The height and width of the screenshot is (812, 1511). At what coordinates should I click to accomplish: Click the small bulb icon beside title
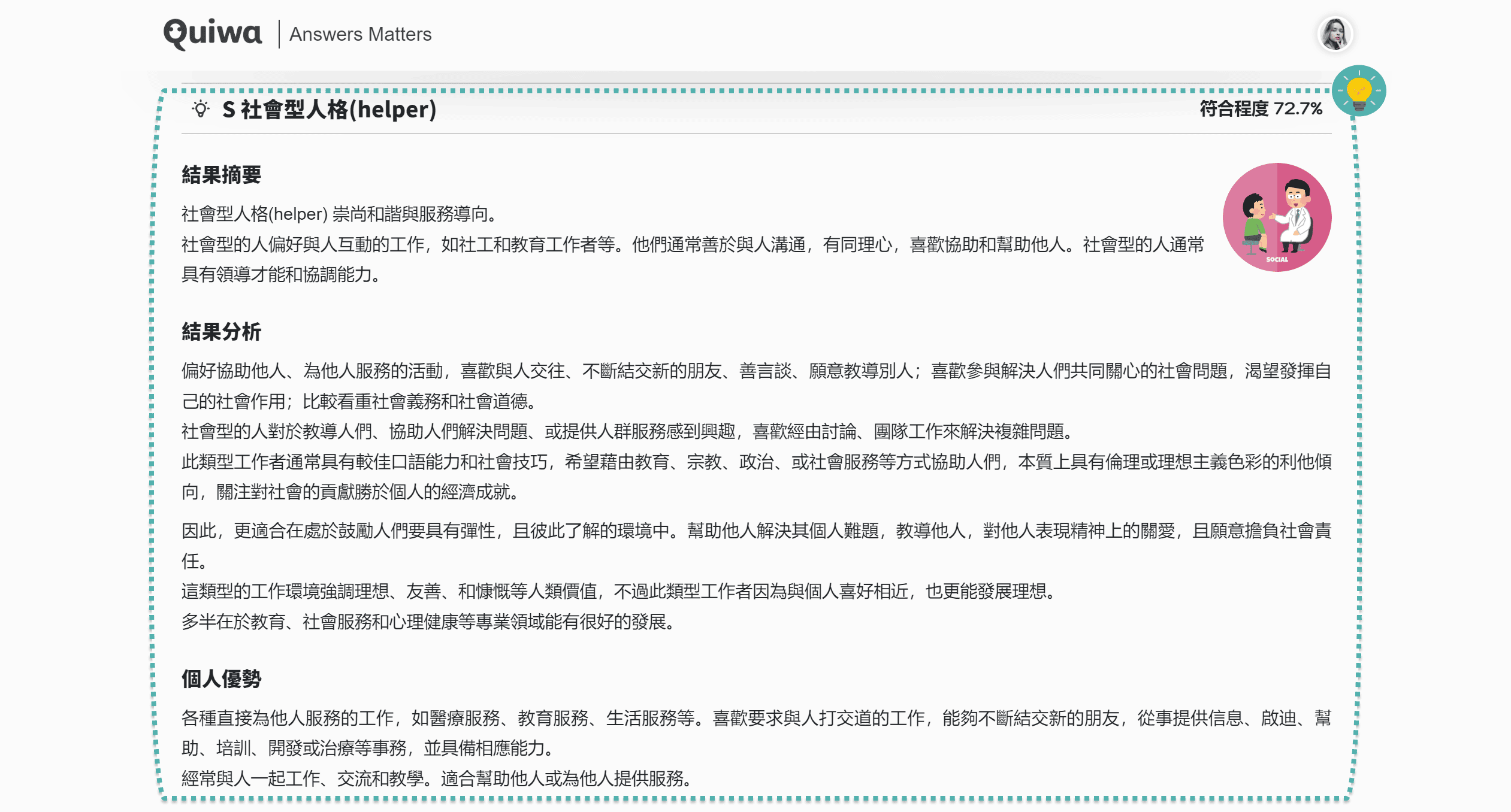[x=201, y=110]
